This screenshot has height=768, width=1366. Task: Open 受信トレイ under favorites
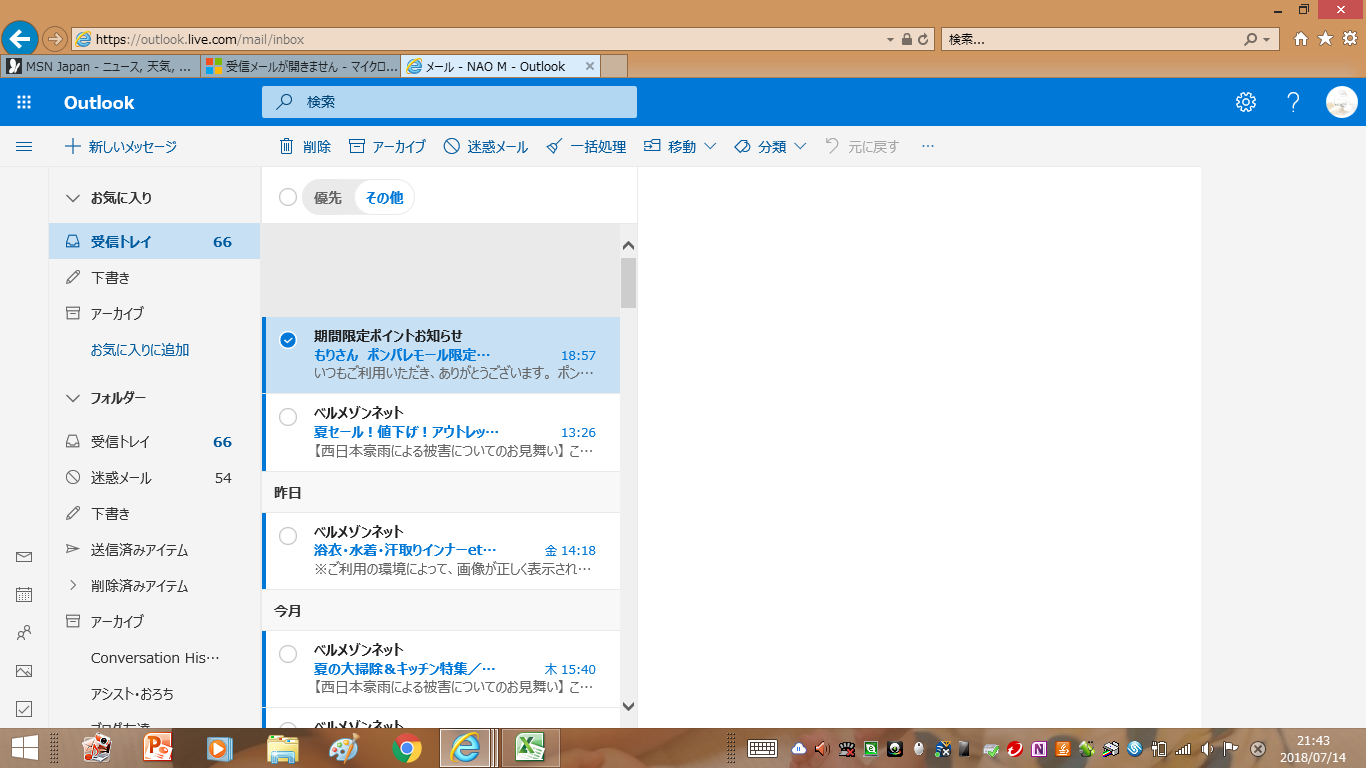pyautogui.click(x=154, y=242)
